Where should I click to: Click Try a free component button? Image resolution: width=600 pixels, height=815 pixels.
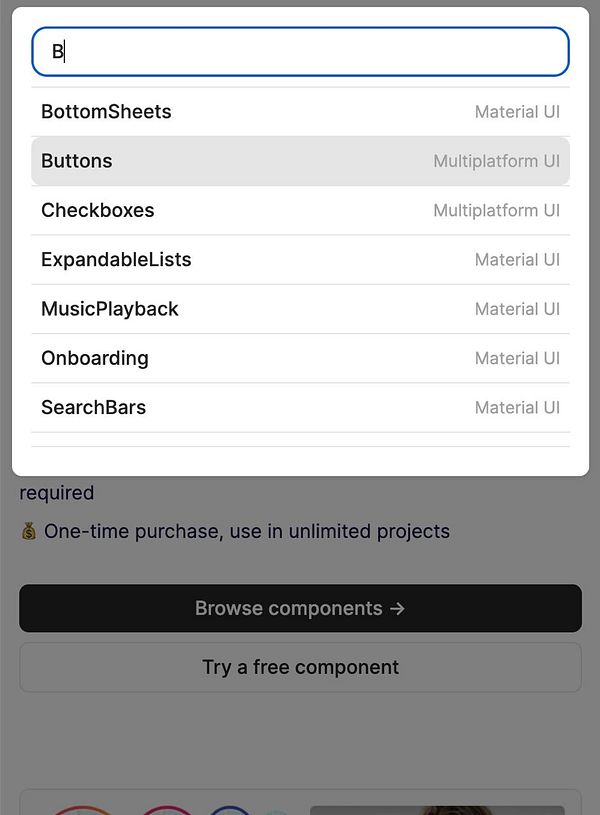(300, 667)
